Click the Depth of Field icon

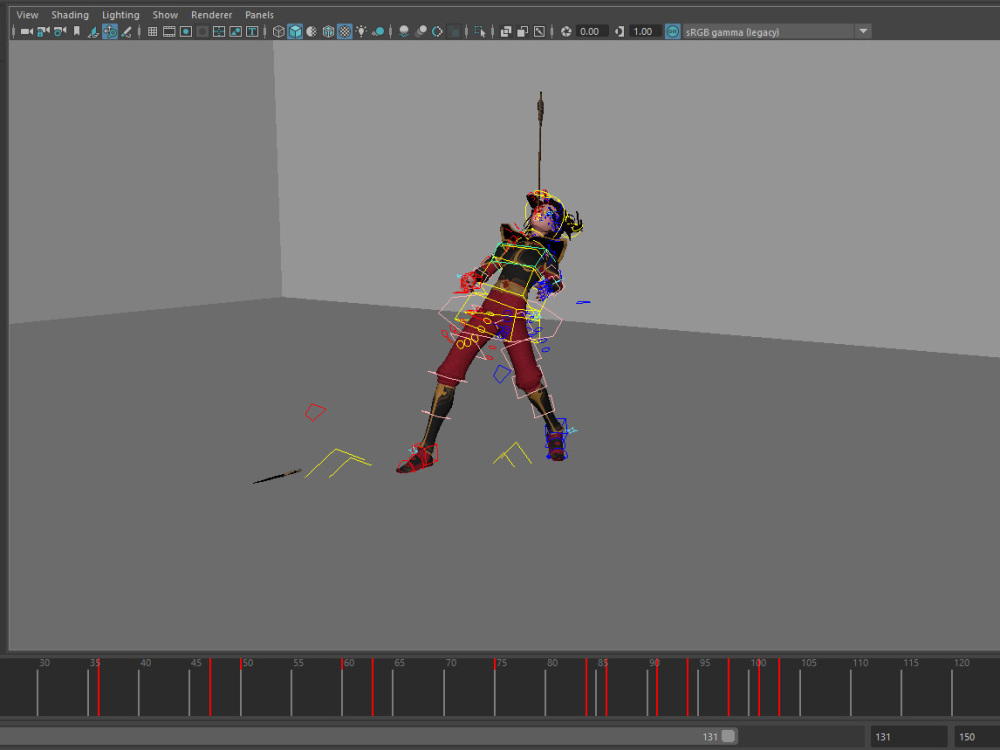[x=453, y=31]
